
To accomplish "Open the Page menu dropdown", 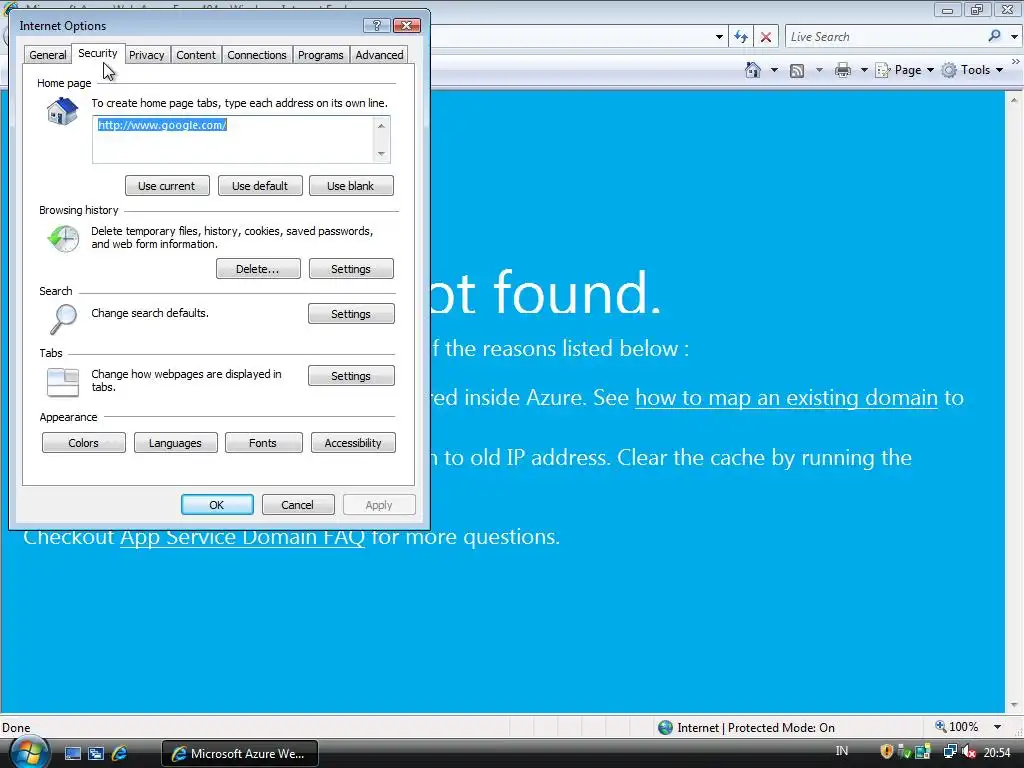I will point(930,70).
